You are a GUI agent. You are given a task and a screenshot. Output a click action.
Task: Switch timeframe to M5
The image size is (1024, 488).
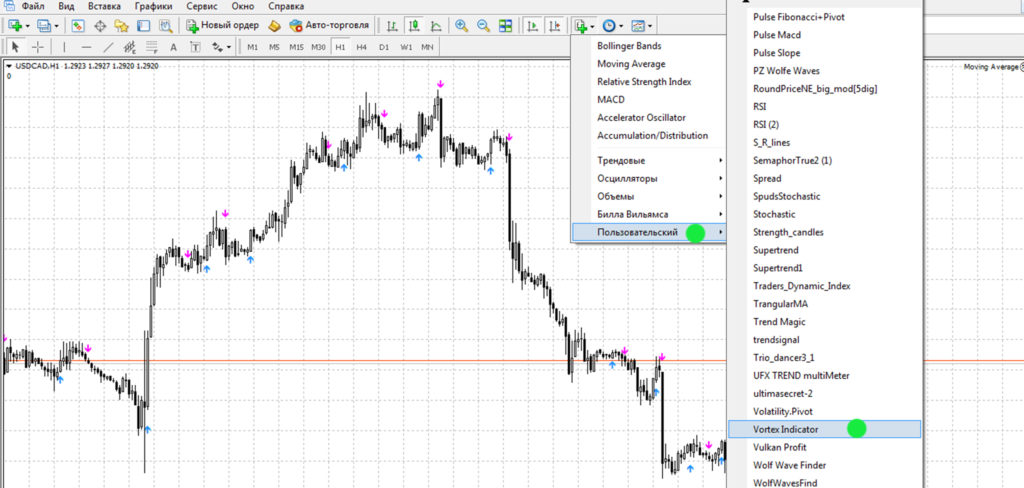click(x=274, y=47)
